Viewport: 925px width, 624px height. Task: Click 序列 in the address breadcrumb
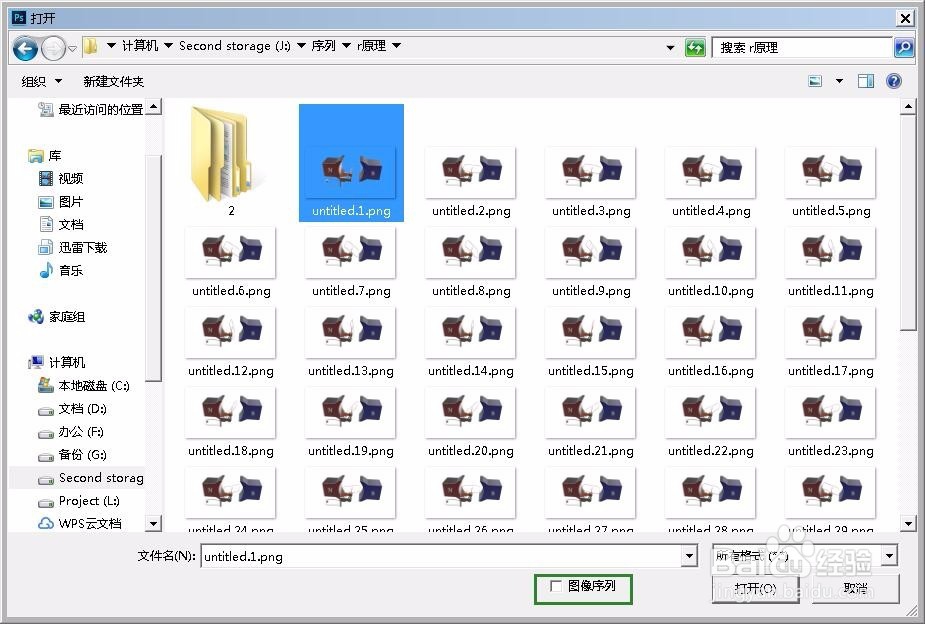point(324,45)
